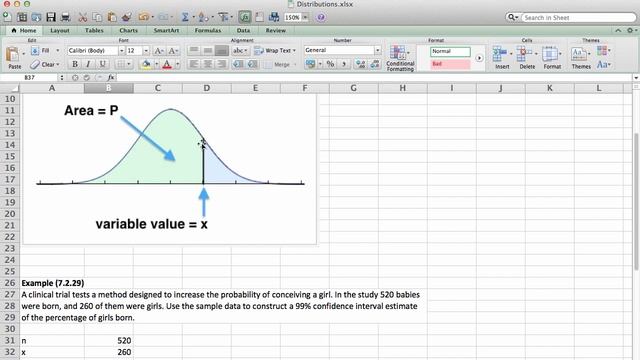Viewport: 640px width, 360px height.
Task: Expand the borders dropdown
Action: pyautogui.click(x=129, y=64)
